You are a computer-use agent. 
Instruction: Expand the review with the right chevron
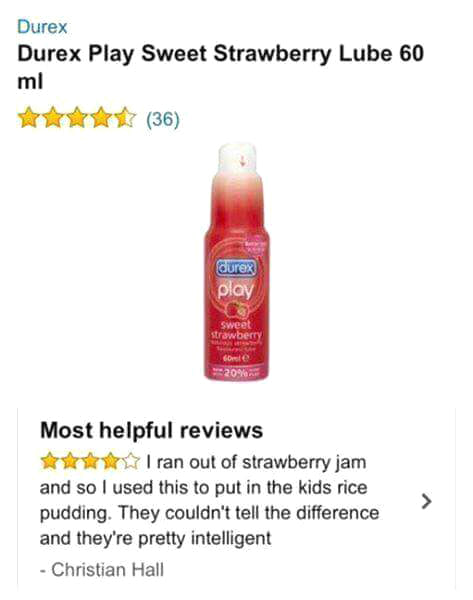point(426,501)
